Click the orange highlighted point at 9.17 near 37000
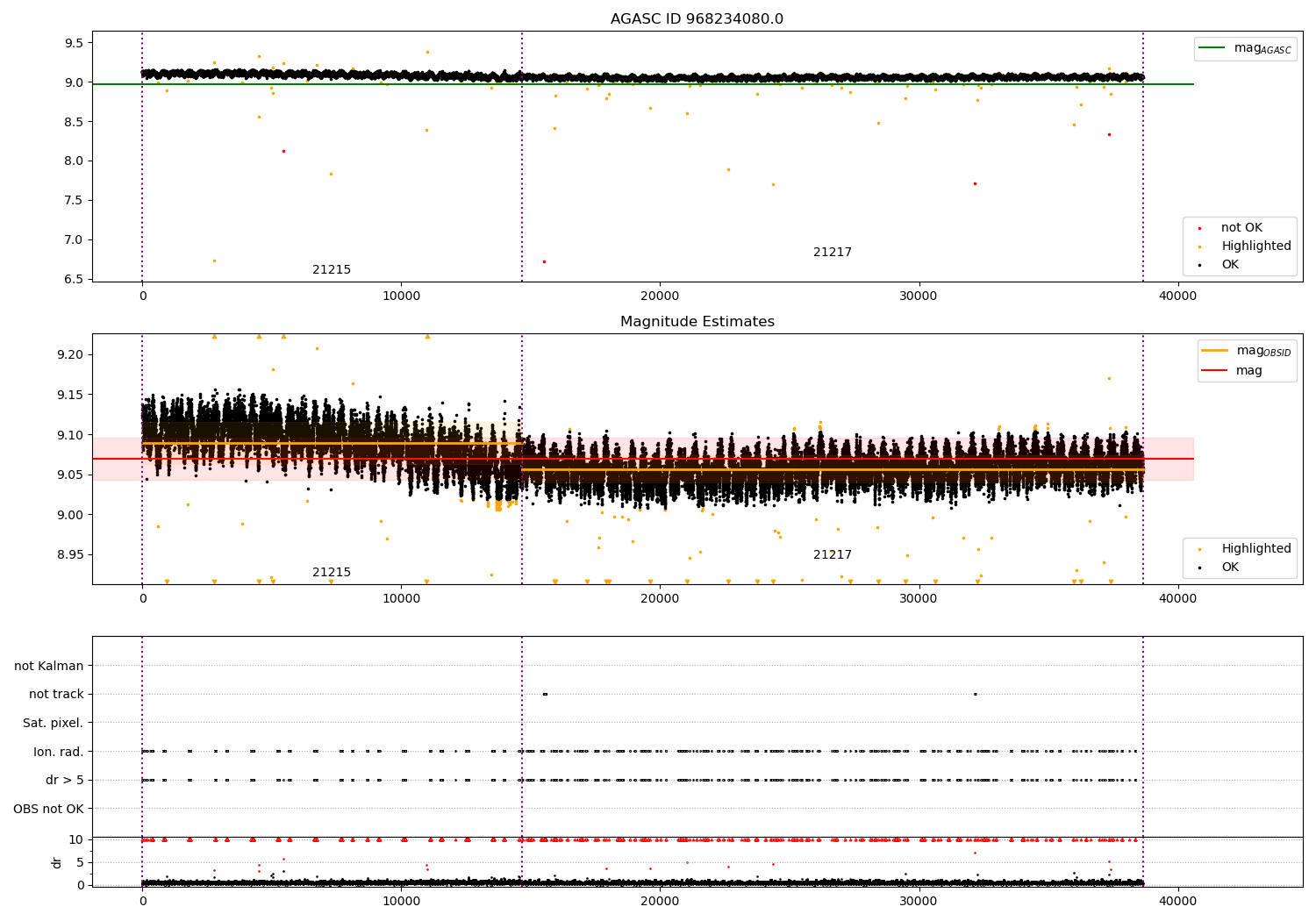 1109,379
